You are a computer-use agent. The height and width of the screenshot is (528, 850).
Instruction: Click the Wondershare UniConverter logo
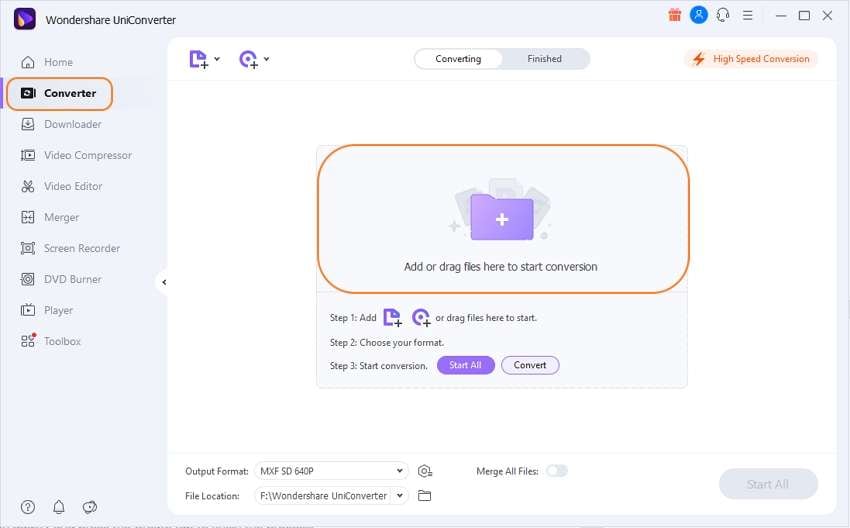coord(24,19)
